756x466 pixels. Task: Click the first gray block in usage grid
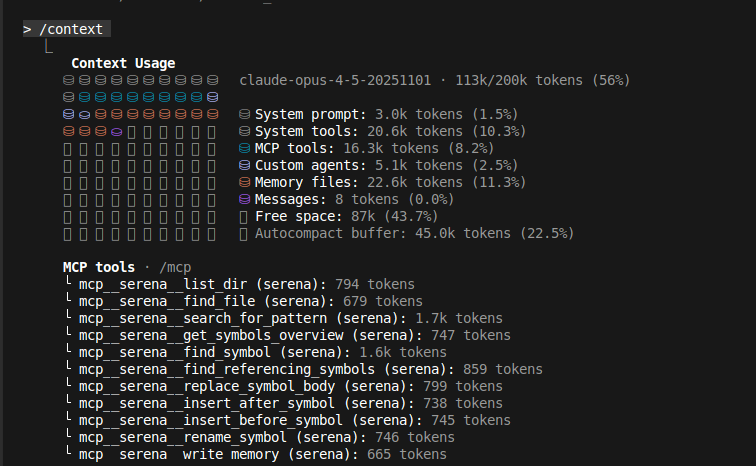[68, 80]
